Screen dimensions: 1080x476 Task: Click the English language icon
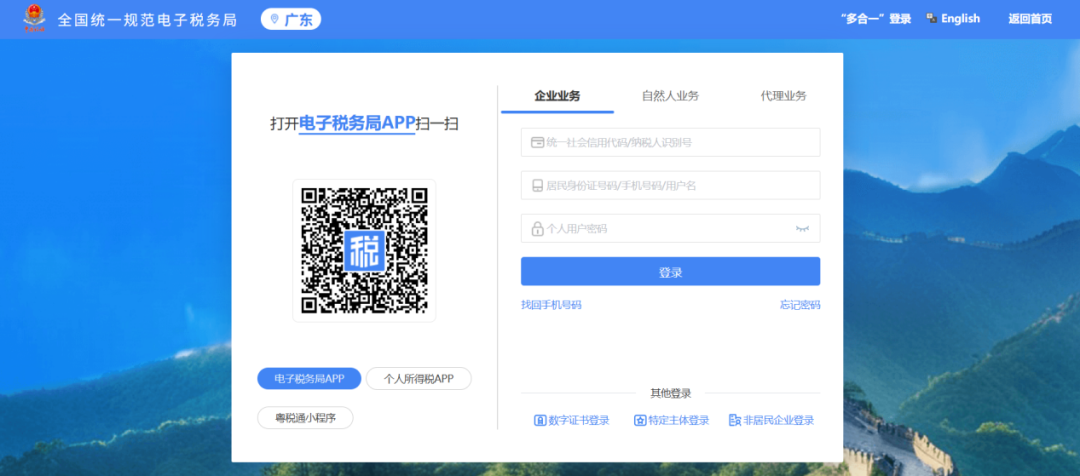(x=932, y=18)
